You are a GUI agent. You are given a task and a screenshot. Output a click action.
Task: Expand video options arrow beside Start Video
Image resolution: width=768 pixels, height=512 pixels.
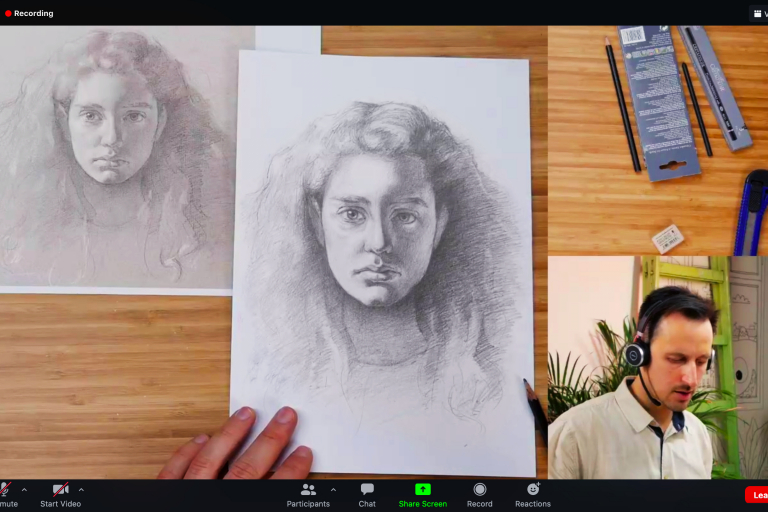pyautogui.click(x=81, y=489)
